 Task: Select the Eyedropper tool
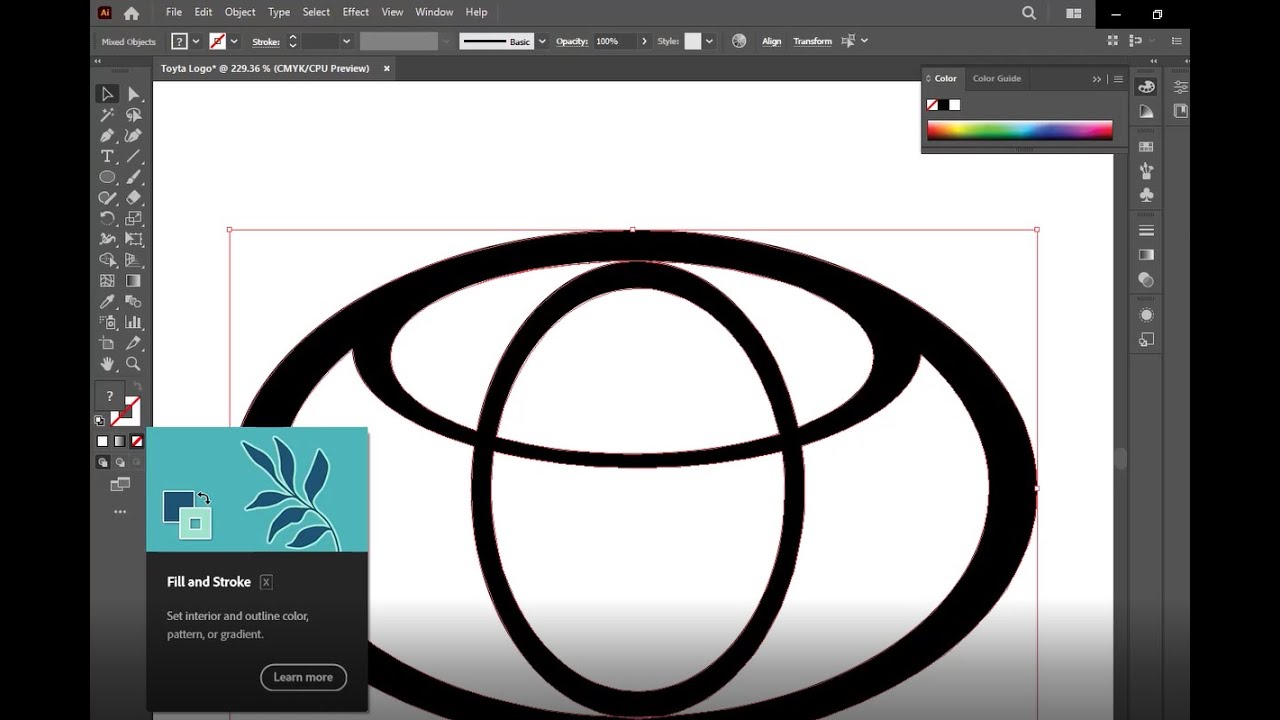107,302
